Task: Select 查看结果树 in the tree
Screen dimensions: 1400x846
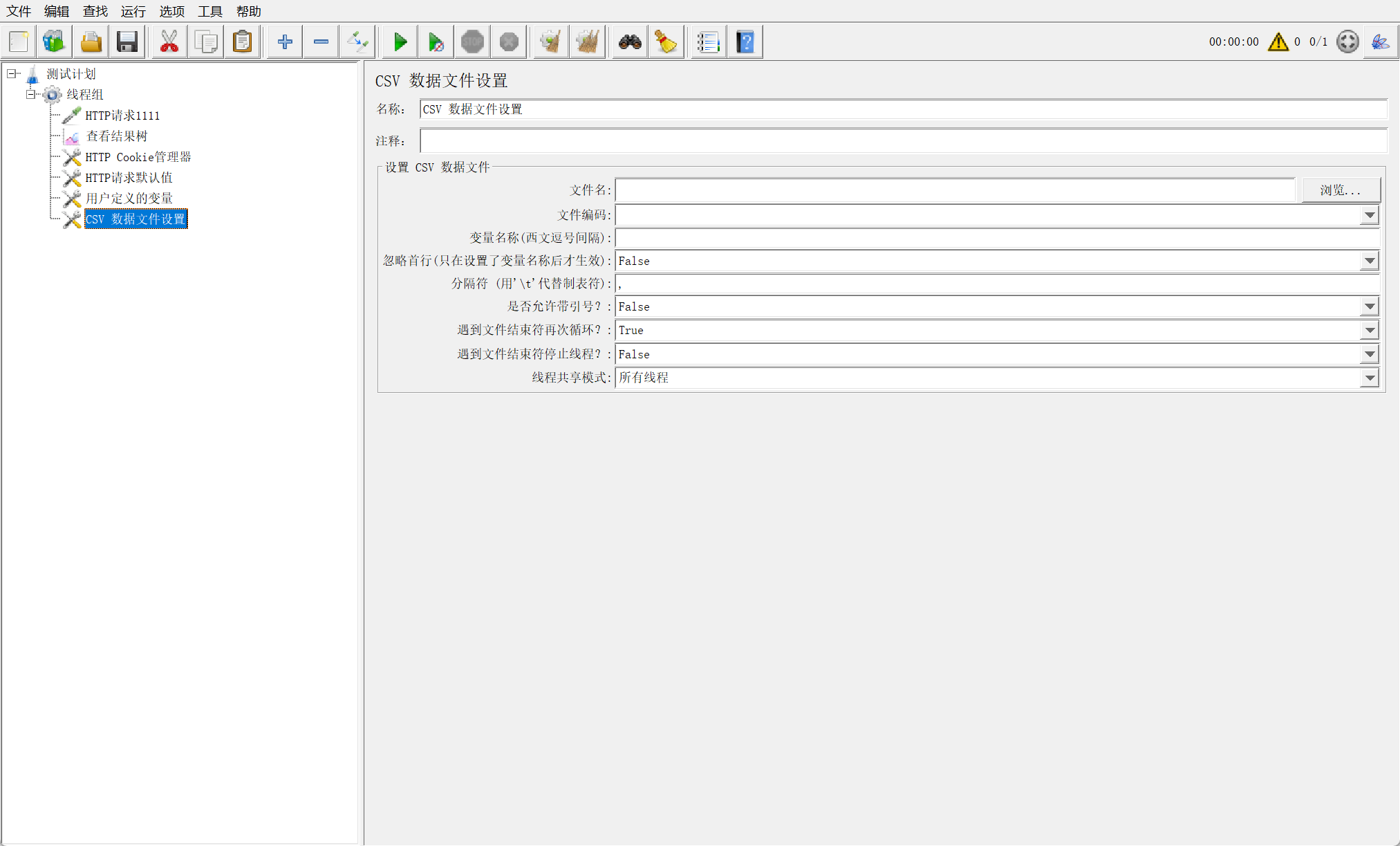Action: point(117,136)
